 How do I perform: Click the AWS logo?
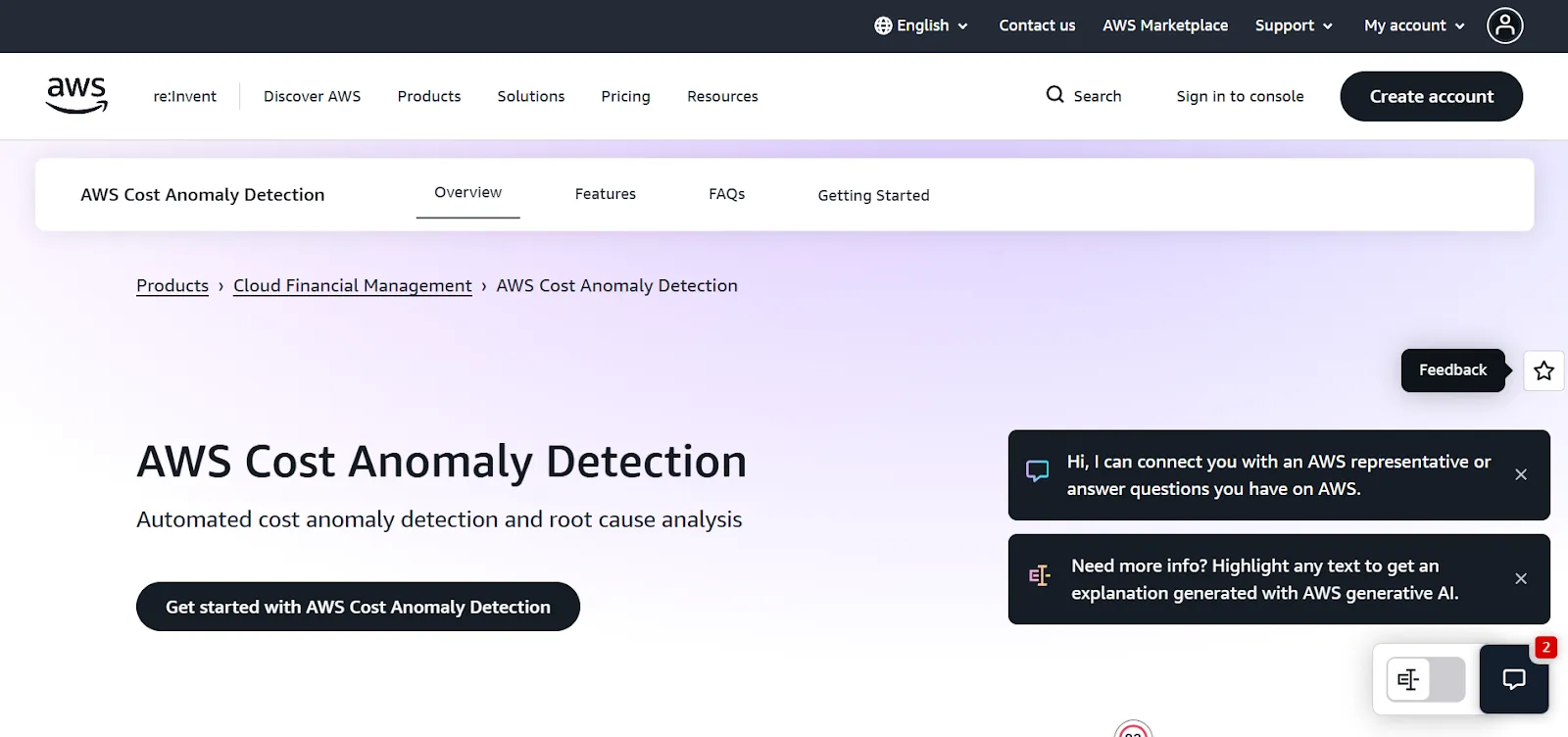(x=76, y=95)
